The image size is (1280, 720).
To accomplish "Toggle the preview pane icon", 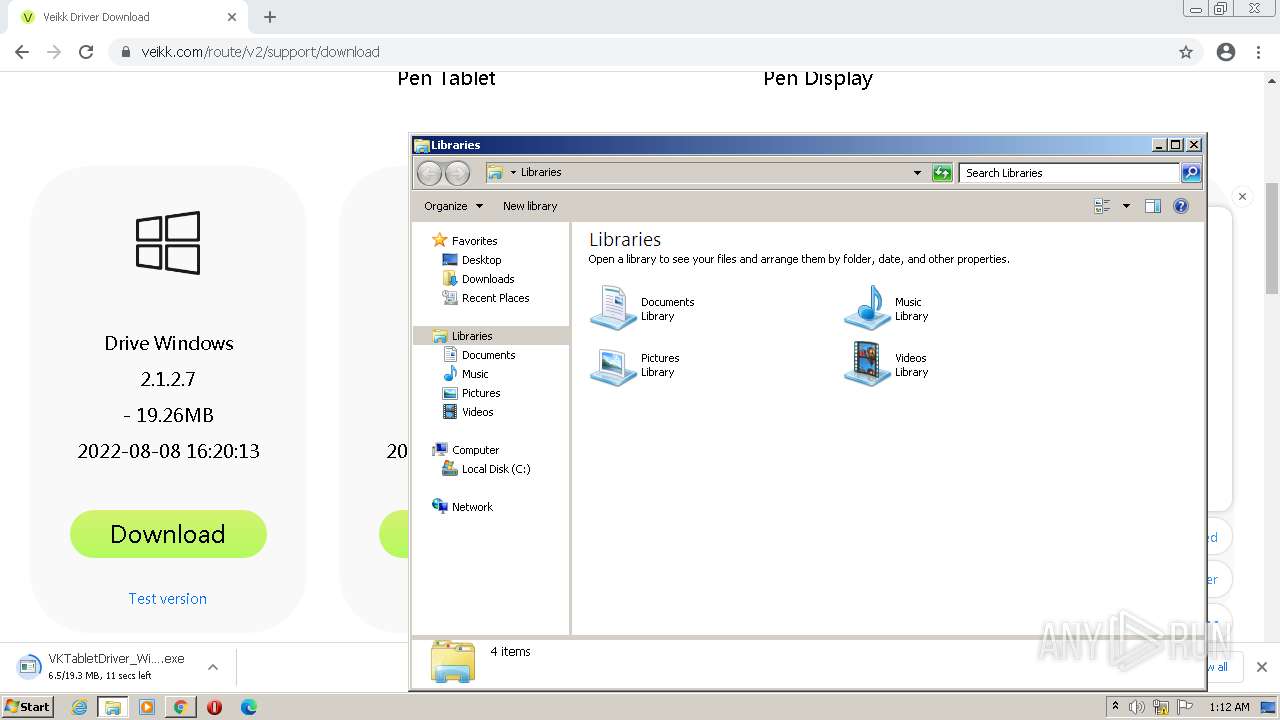I will pos(1153,206).
